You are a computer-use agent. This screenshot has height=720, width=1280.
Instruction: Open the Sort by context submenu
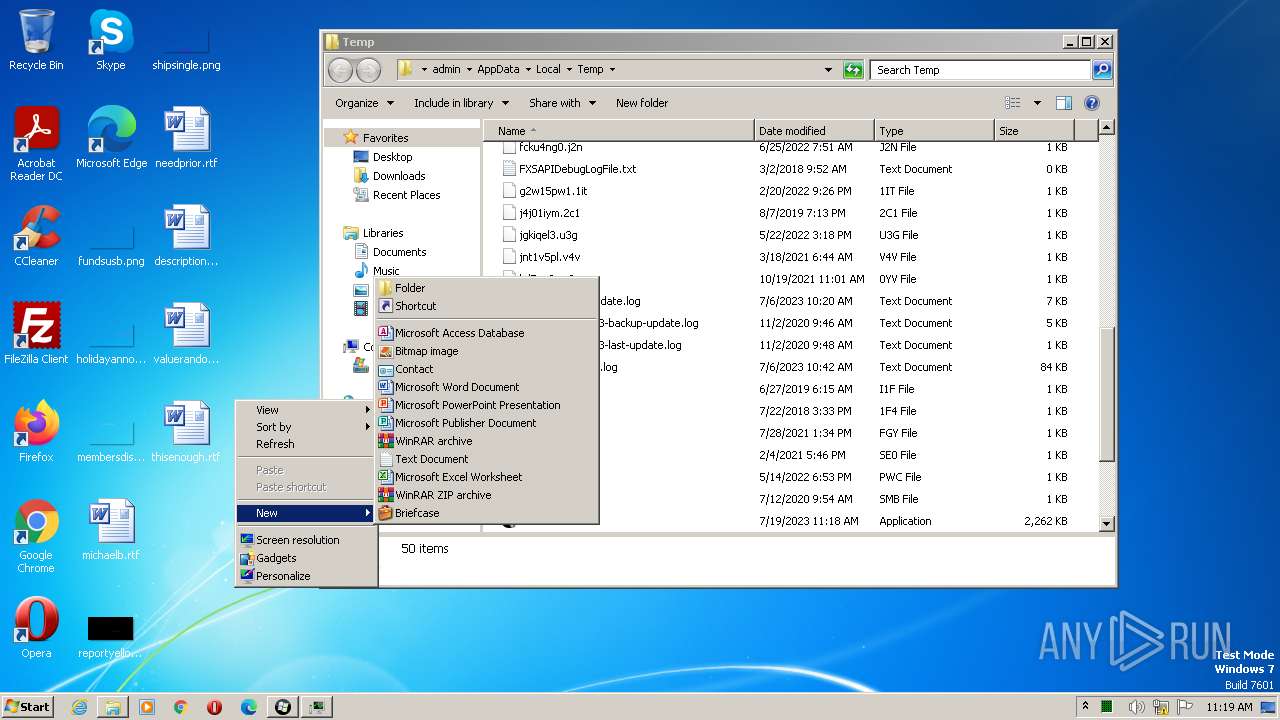click(306, 427)
